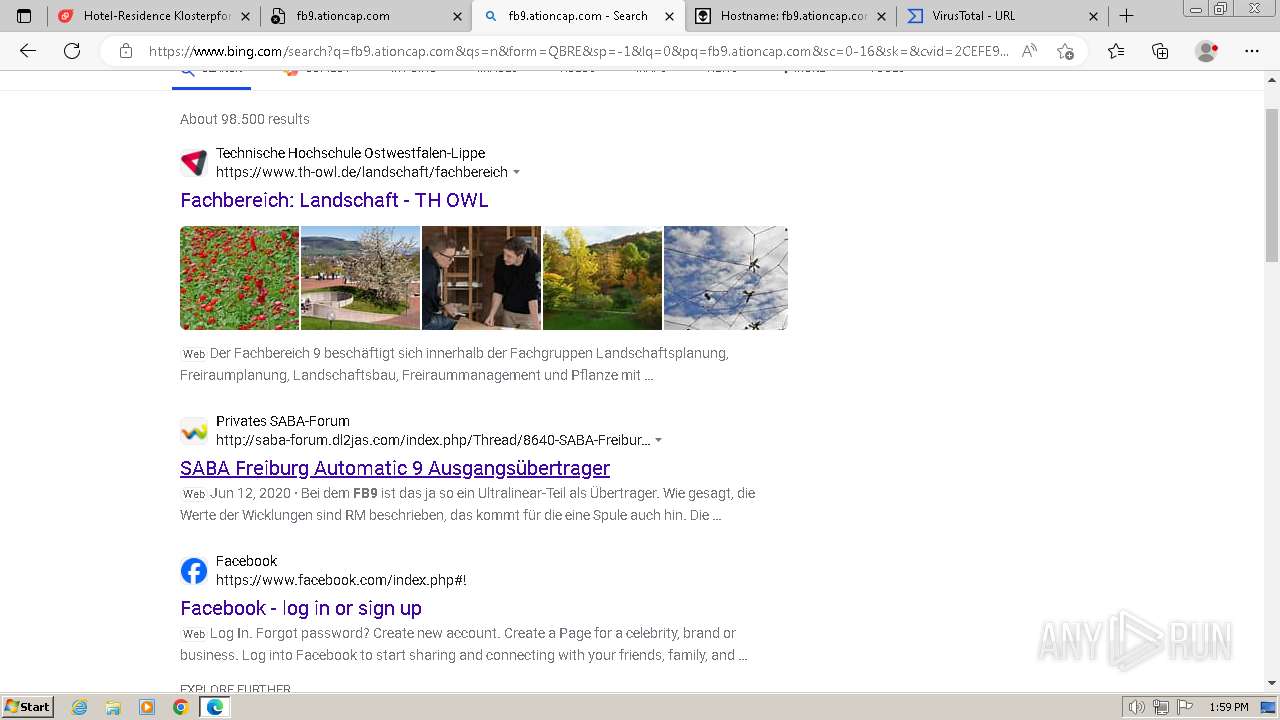Open the two men thumbnail
The width and height of the screenshot is (1280, 720).
pos(481,278)
